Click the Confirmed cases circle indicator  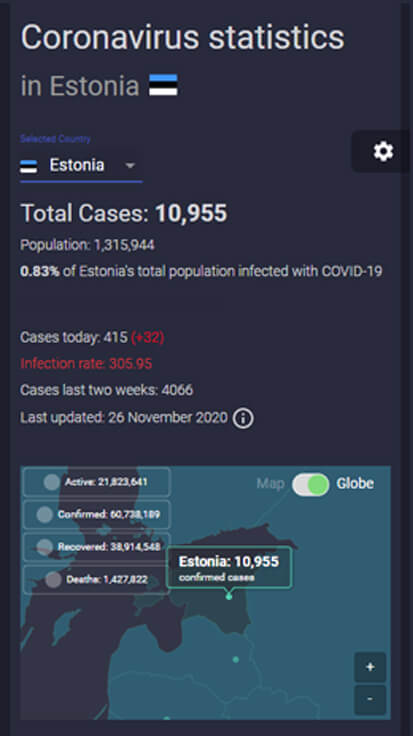coord(45,514)
